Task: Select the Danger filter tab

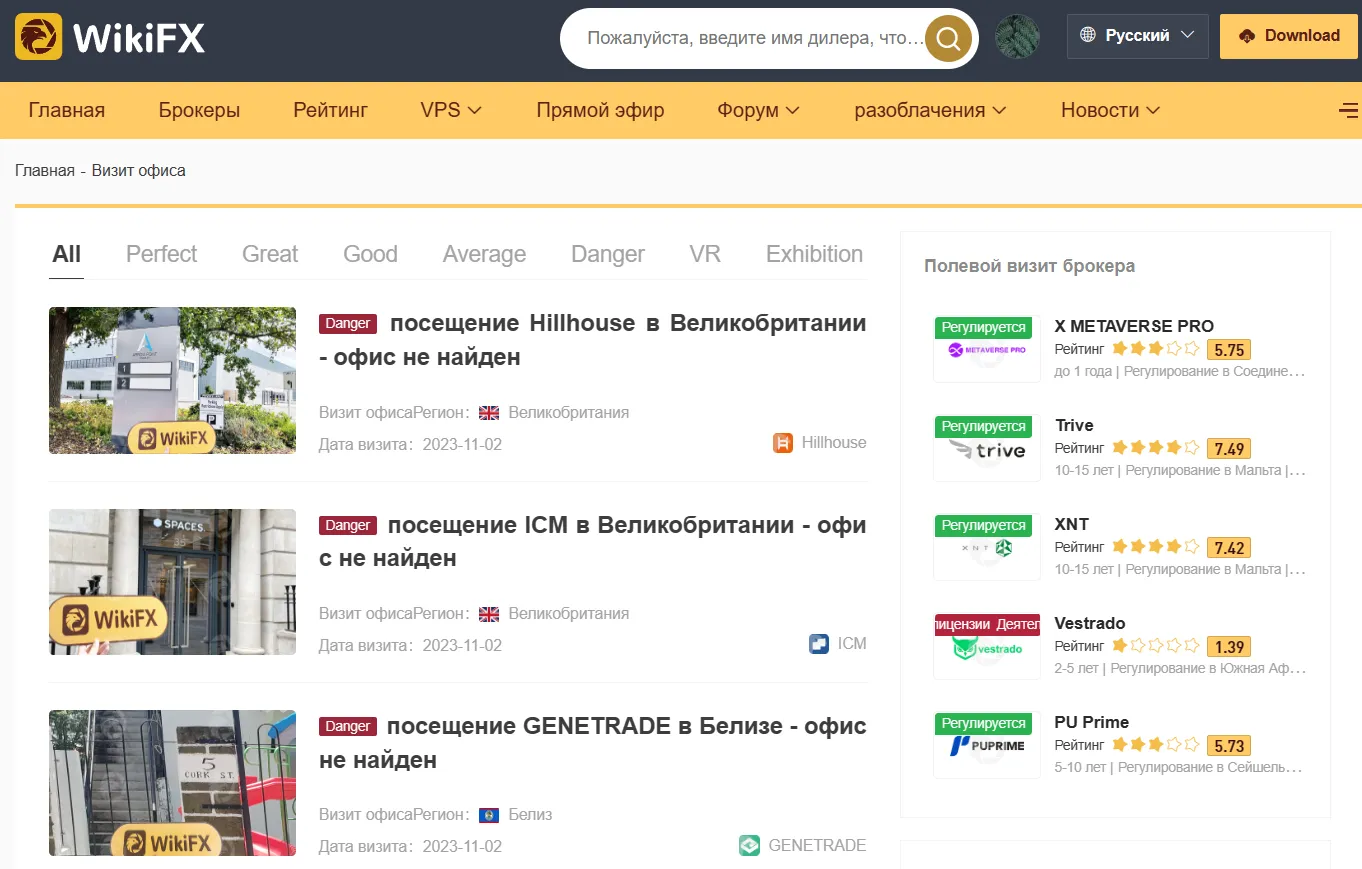Action: (608, 254)
